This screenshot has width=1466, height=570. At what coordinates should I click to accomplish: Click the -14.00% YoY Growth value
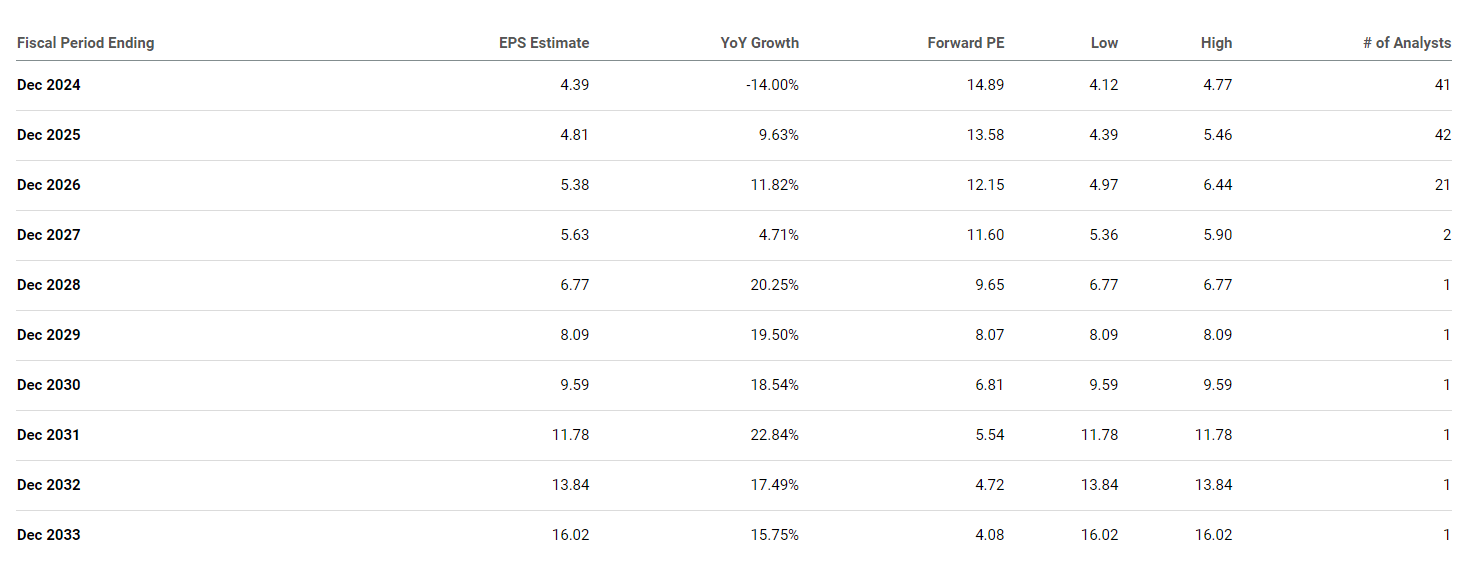point(772,85)
